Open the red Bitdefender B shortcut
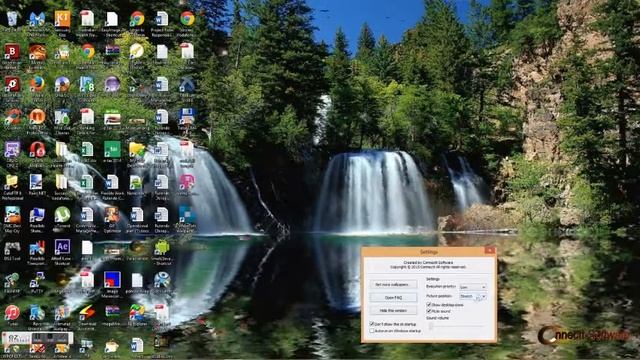This screenshot has height=360, width=640. pyautogui.click(x=12, y=52)
